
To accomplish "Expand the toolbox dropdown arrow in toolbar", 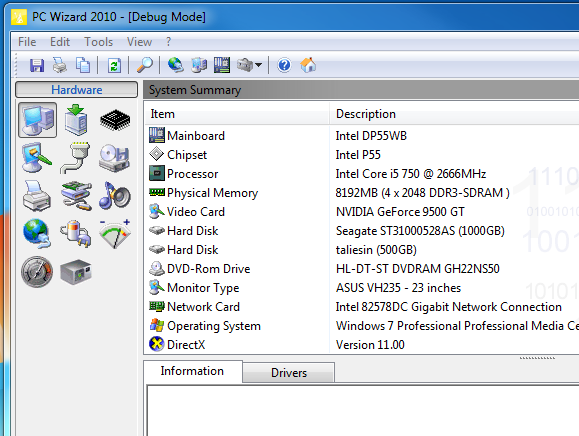I will pos(258,65).
